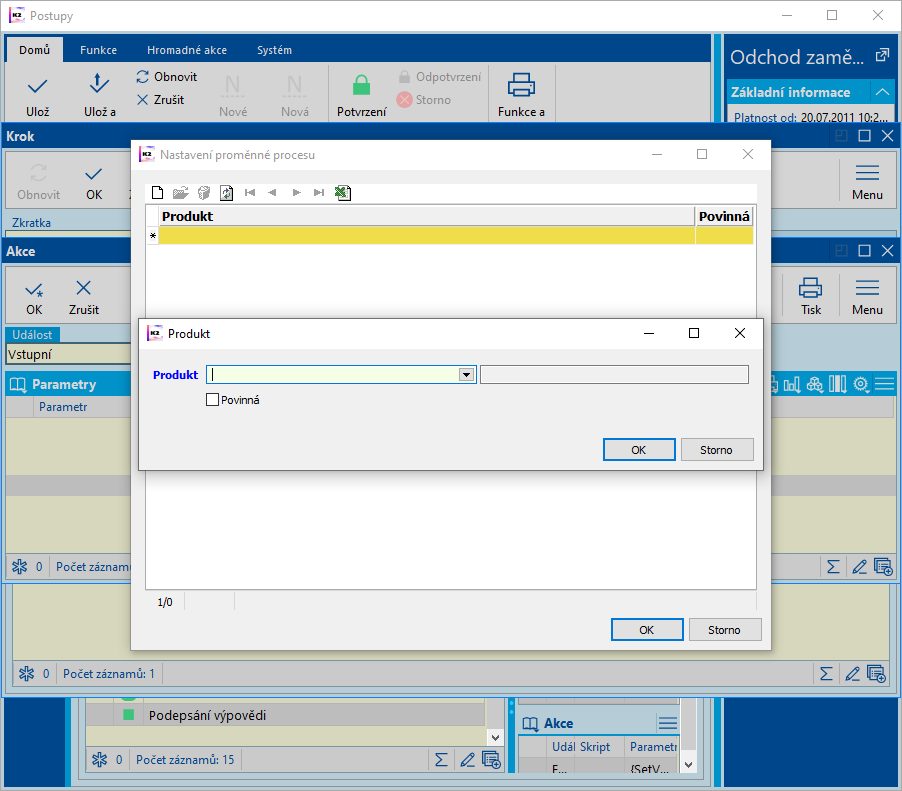902x791 pixels.
Task: Click pop-out icon next to Odchod zamě... title
Action: coord(881,56)
